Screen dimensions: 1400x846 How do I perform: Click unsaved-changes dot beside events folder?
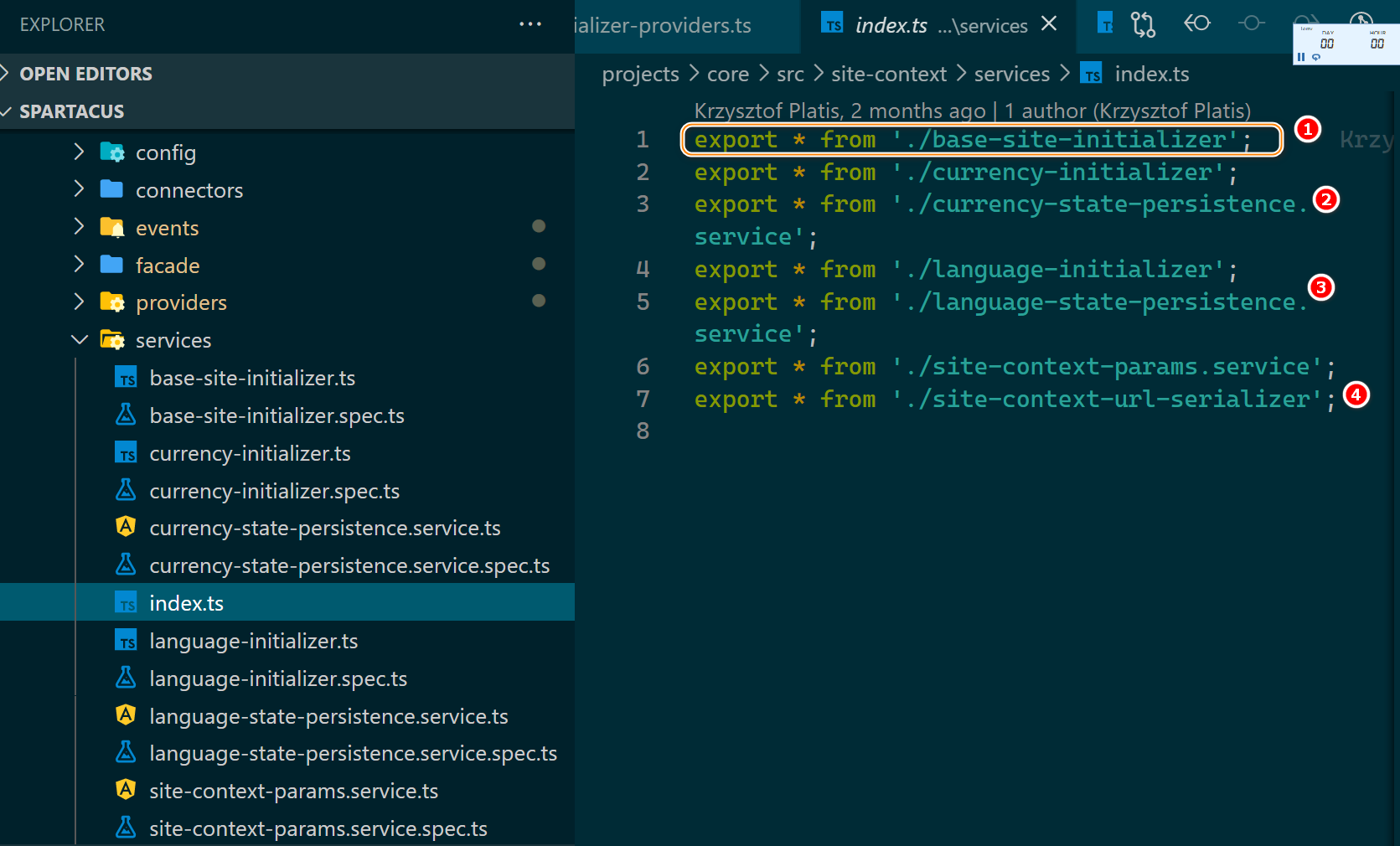tap(539, 226)
